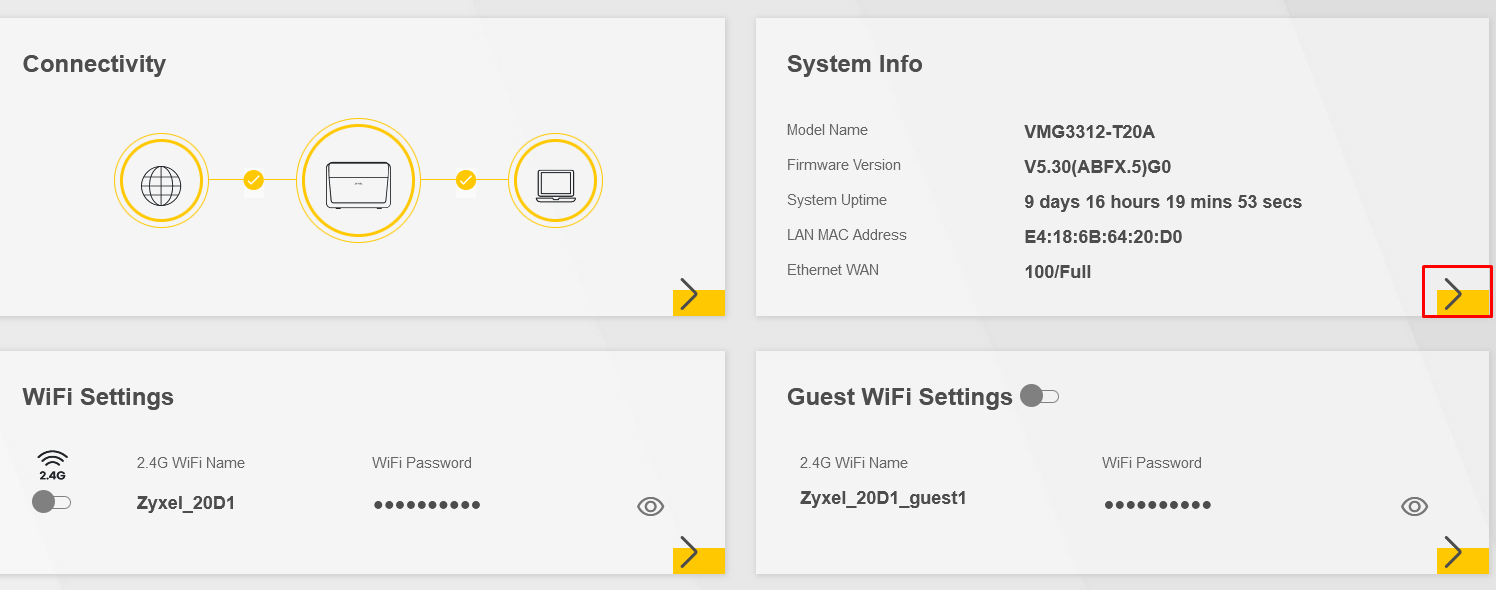The width and height of the screenshot is (1496, 590).
Task: Show WiFi password for Zyxel_20D1
Action: tap(650, 507)
